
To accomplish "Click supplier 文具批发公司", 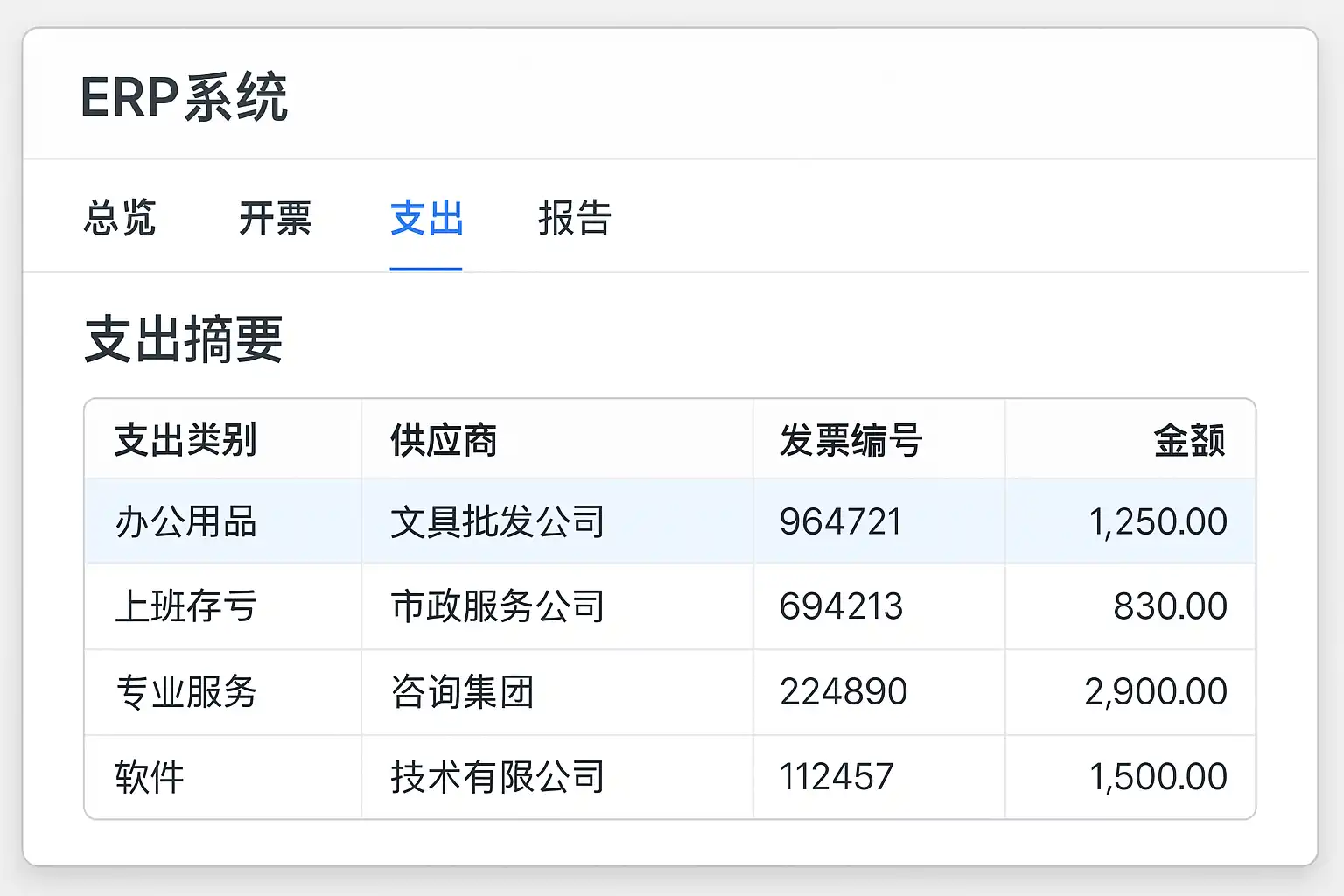I will [x=497, y=522].
